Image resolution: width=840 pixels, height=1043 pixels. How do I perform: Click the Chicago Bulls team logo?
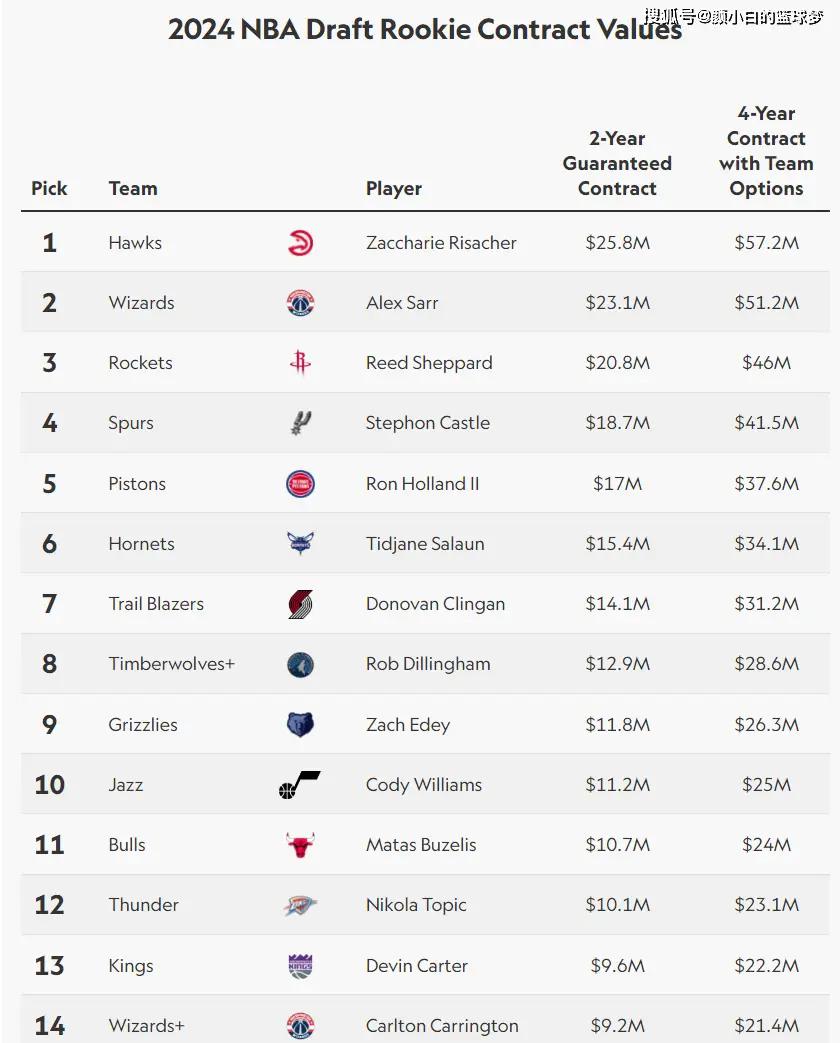pos(300,845)
